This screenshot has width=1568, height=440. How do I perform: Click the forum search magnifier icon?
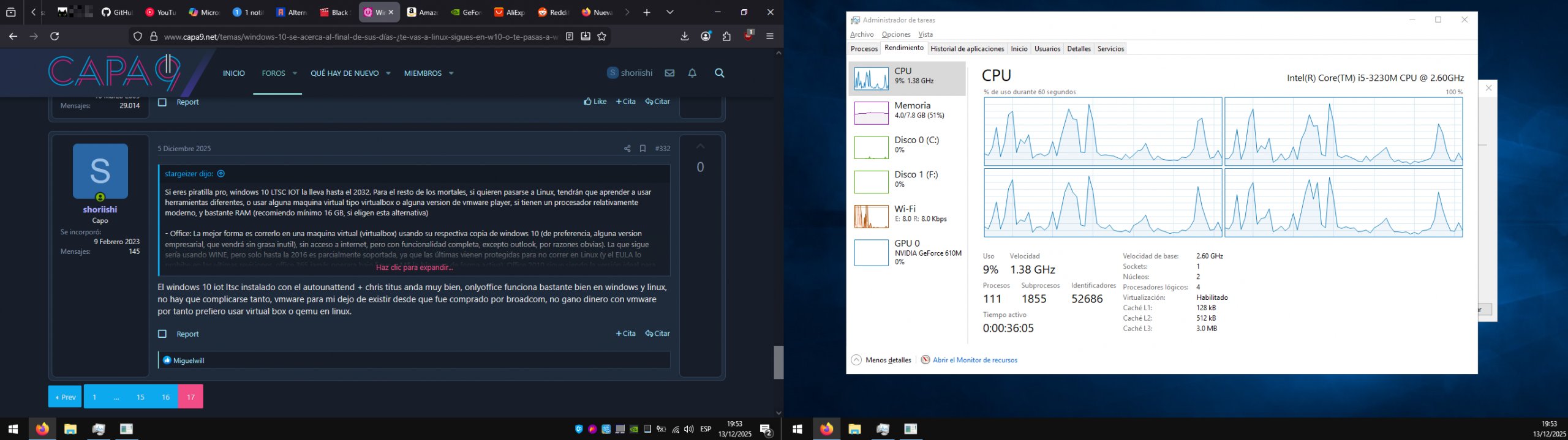click(x=719, y=73)
